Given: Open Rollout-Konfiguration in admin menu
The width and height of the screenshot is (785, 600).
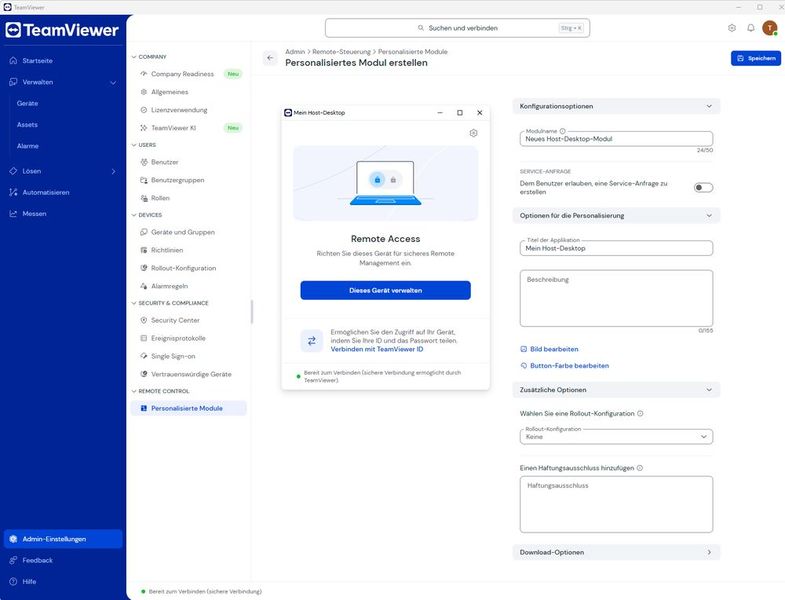Looking at the screenshot, I should [184, 268].
